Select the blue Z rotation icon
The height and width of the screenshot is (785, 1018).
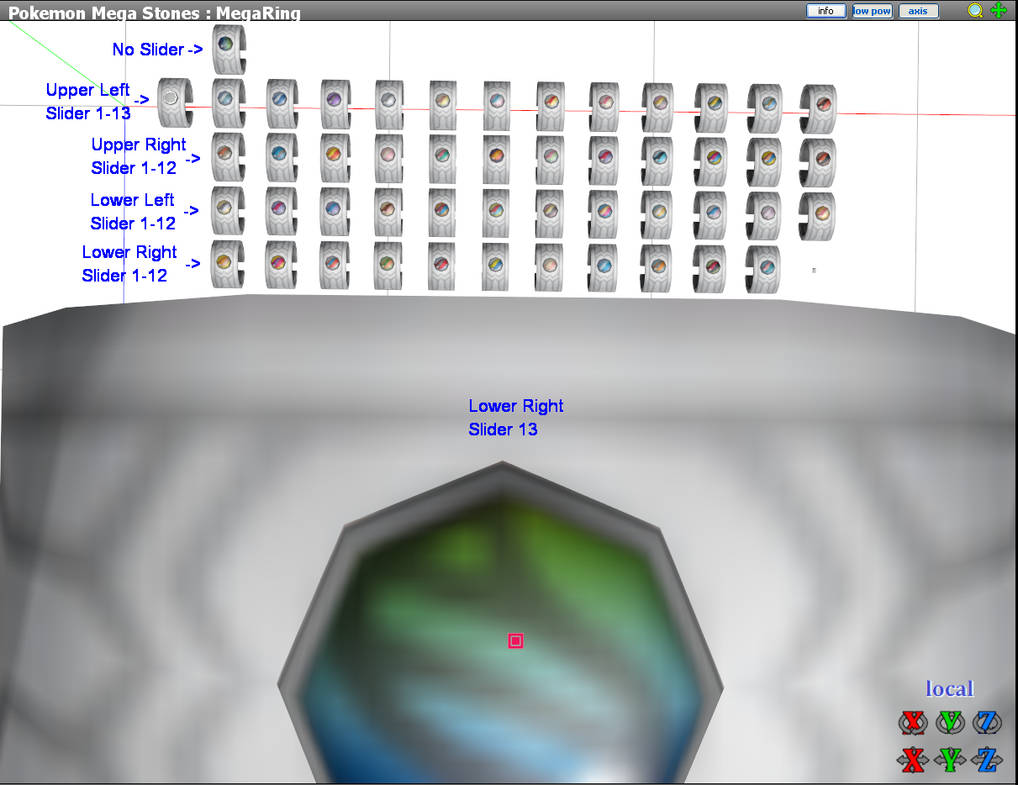coord(987,722)
